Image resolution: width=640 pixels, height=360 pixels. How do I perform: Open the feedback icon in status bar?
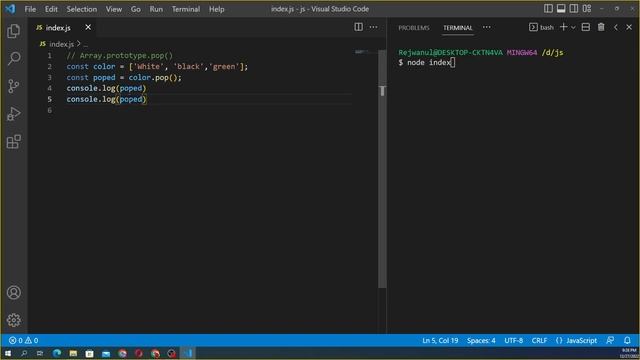(610, 340)
